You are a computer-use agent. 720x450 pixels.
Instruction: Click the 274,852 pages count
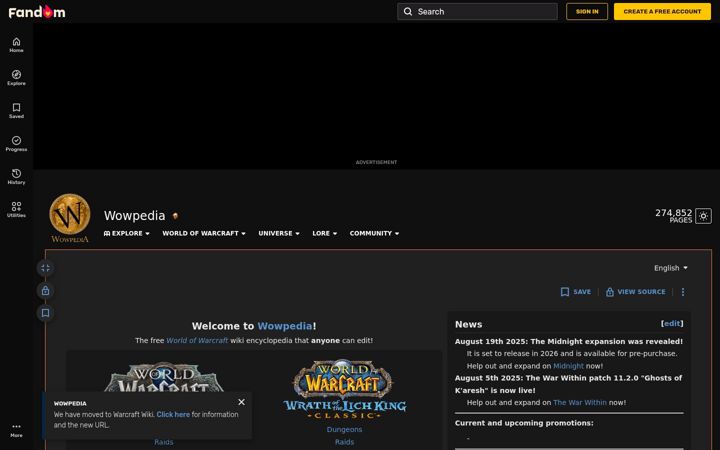tap(673, 216)
